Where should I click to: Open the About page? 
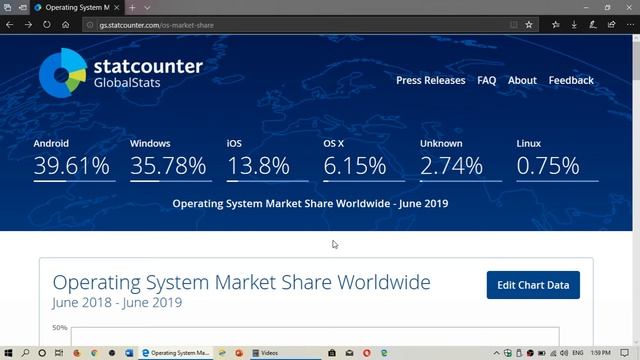[522, 80]
